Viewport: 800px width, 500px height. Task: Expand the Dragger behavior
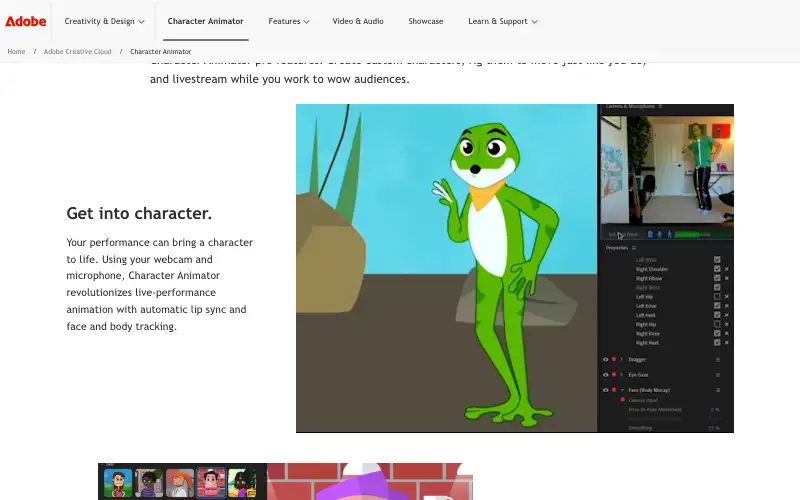[622, 359]
